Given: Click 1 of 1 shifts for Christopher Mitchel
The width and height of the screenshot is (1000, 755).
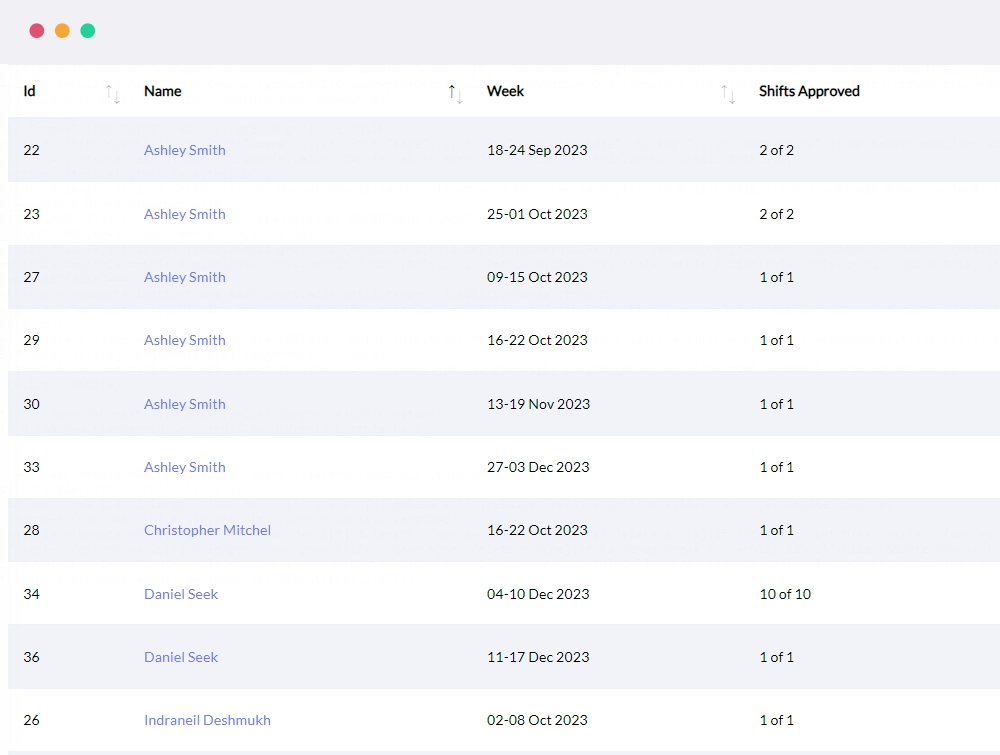Looking at the screenshot, I should coord(776,530).
